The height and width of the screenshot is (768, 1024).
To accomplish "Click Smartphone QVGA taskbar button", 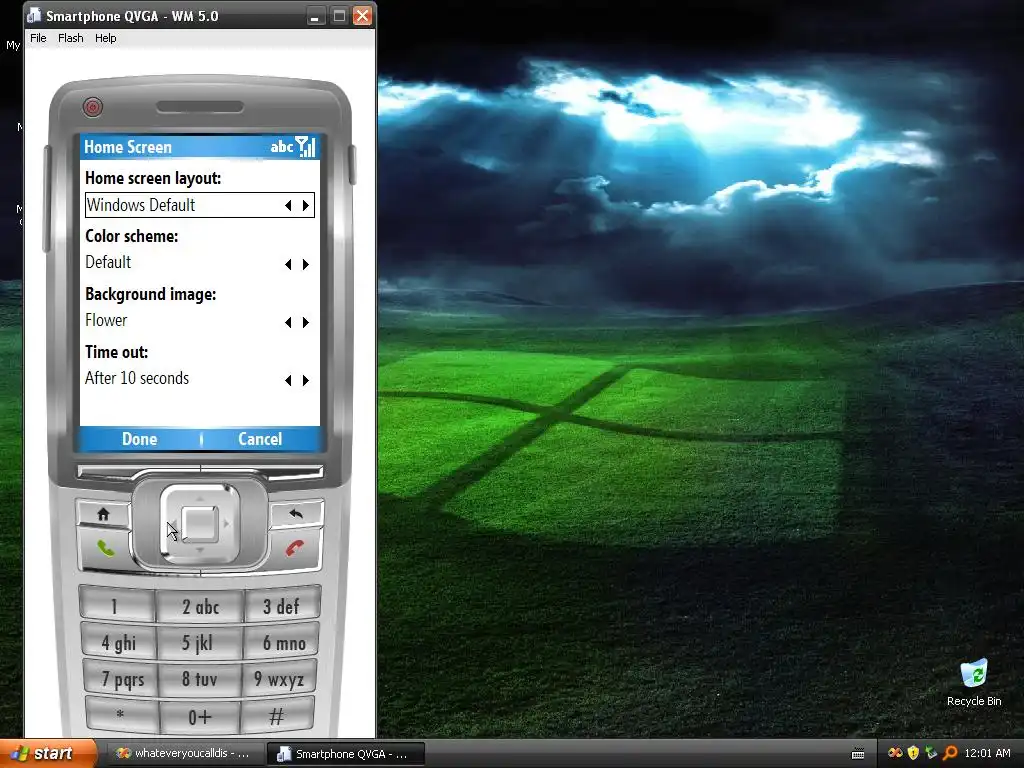I will tap(346, 754).
